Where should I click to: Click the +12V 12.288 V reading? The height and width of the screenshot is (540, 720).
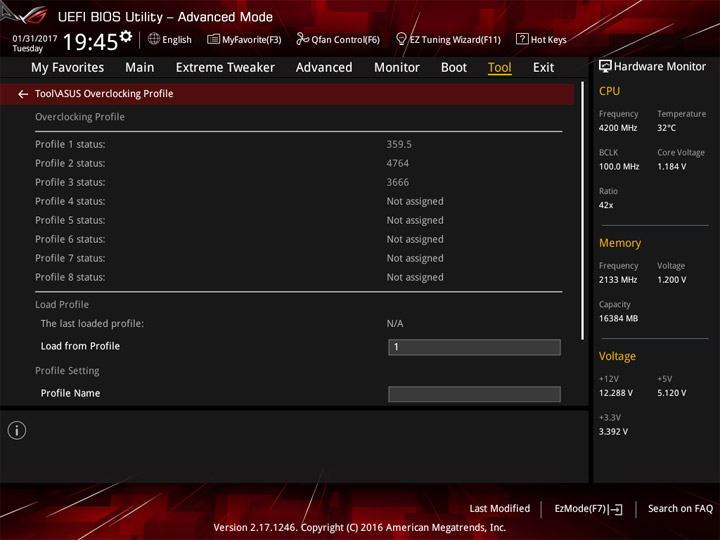click(616, 393)
